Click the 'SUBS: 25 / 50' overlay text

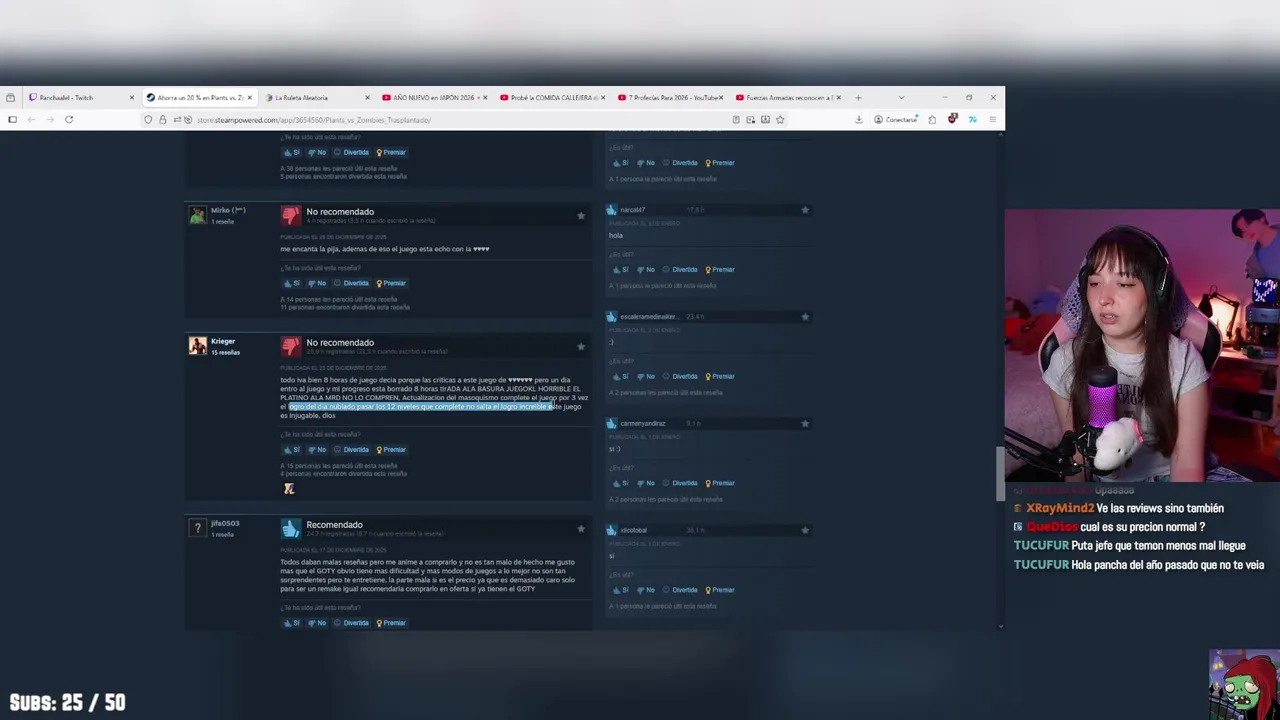68,703
